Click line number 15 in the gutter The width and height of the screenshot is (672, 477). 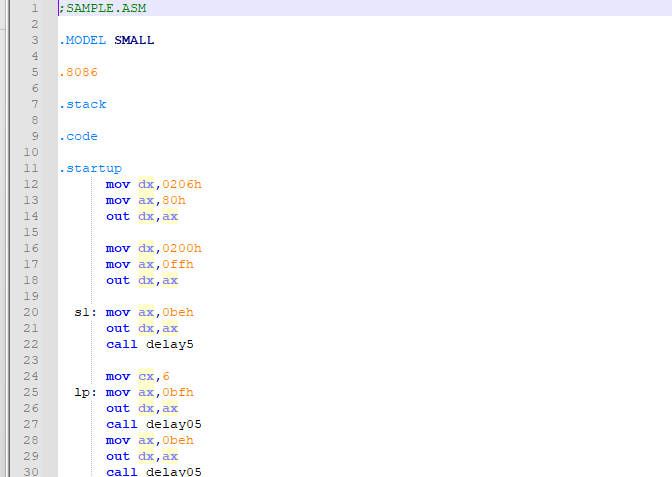pos(31,232)
